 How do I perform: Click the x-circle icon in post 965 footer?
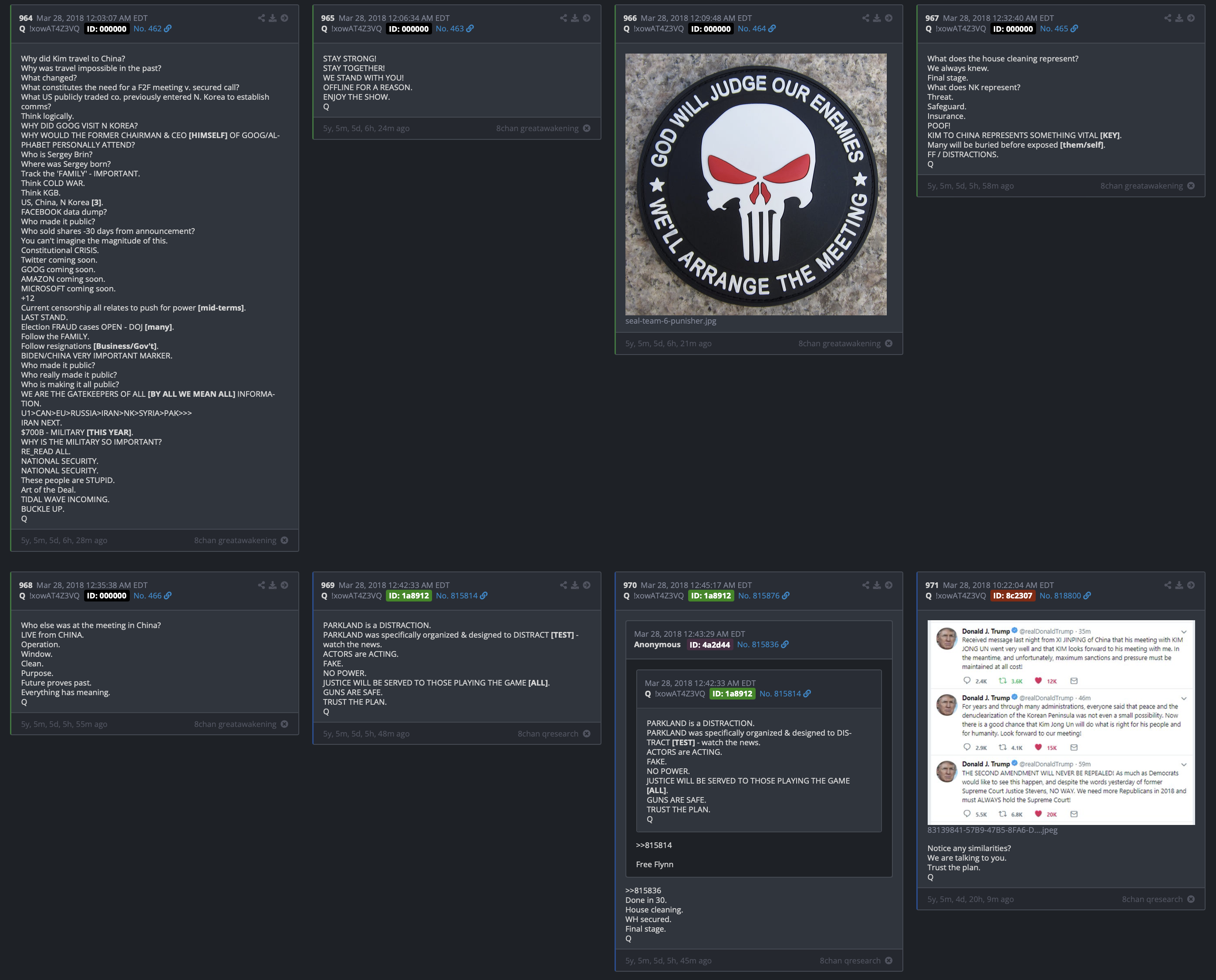click(x=587, y=128)
